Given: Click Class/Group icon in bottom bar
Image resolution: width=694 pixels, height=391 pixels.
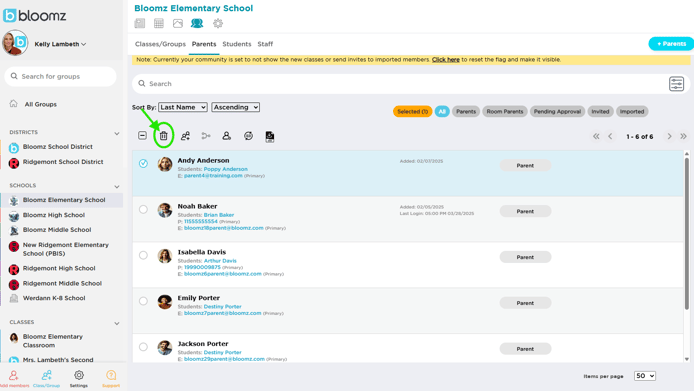Looking at the screenshot, I should click(46, 378).
